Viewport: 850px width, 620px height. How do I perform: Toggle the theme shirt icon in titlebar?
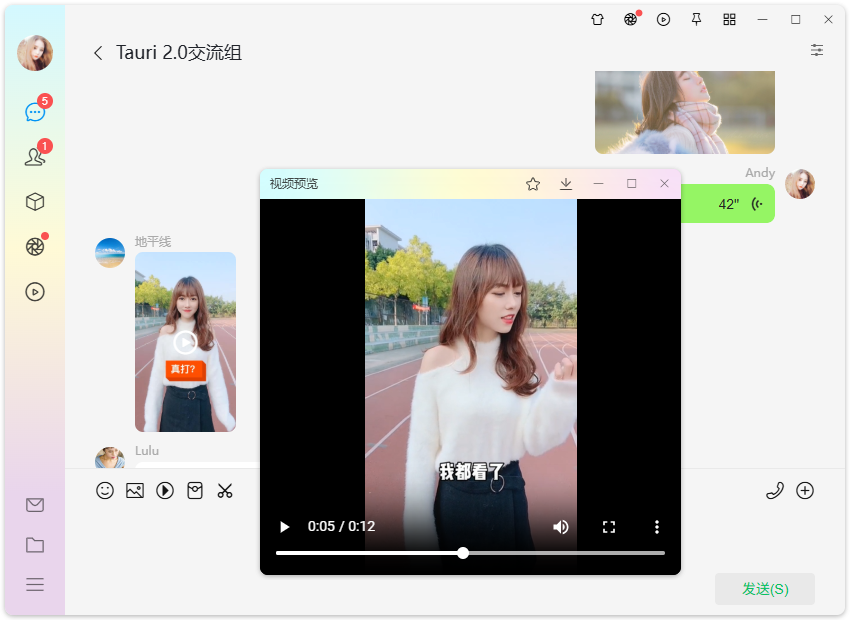[x=597, y=19]
